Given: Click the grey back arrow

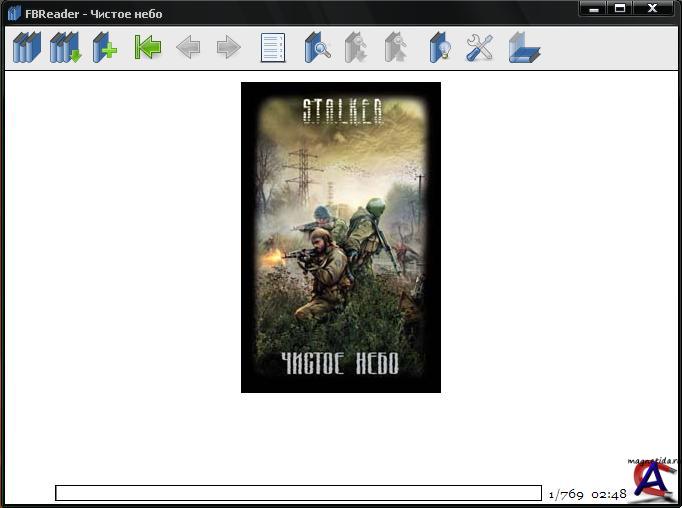Looking at the screenshot, I should pyautogui.click(x=188, y=47).
